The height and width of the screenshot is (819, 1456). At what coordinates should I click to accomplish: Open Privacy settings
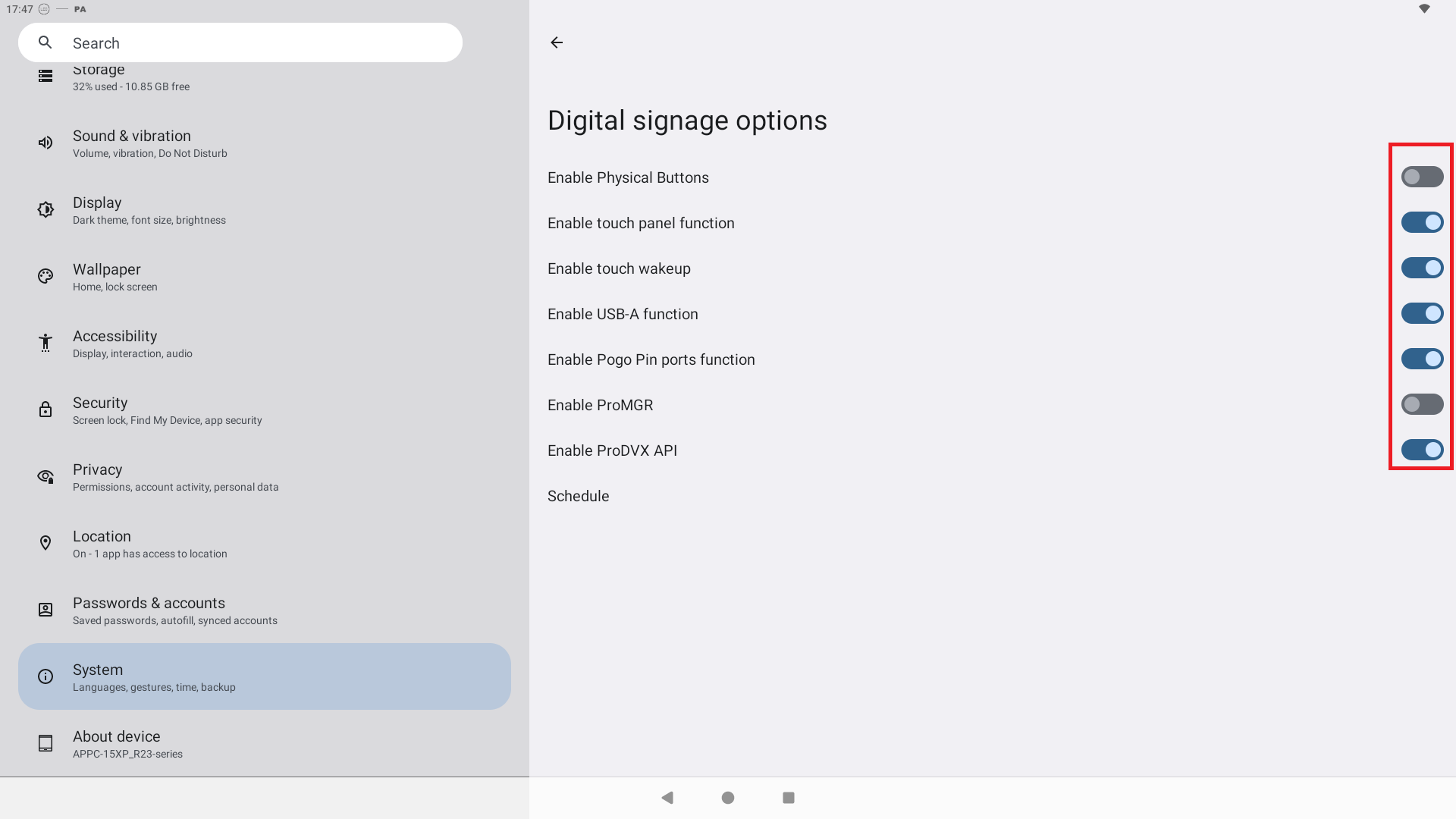pos(265,476)
